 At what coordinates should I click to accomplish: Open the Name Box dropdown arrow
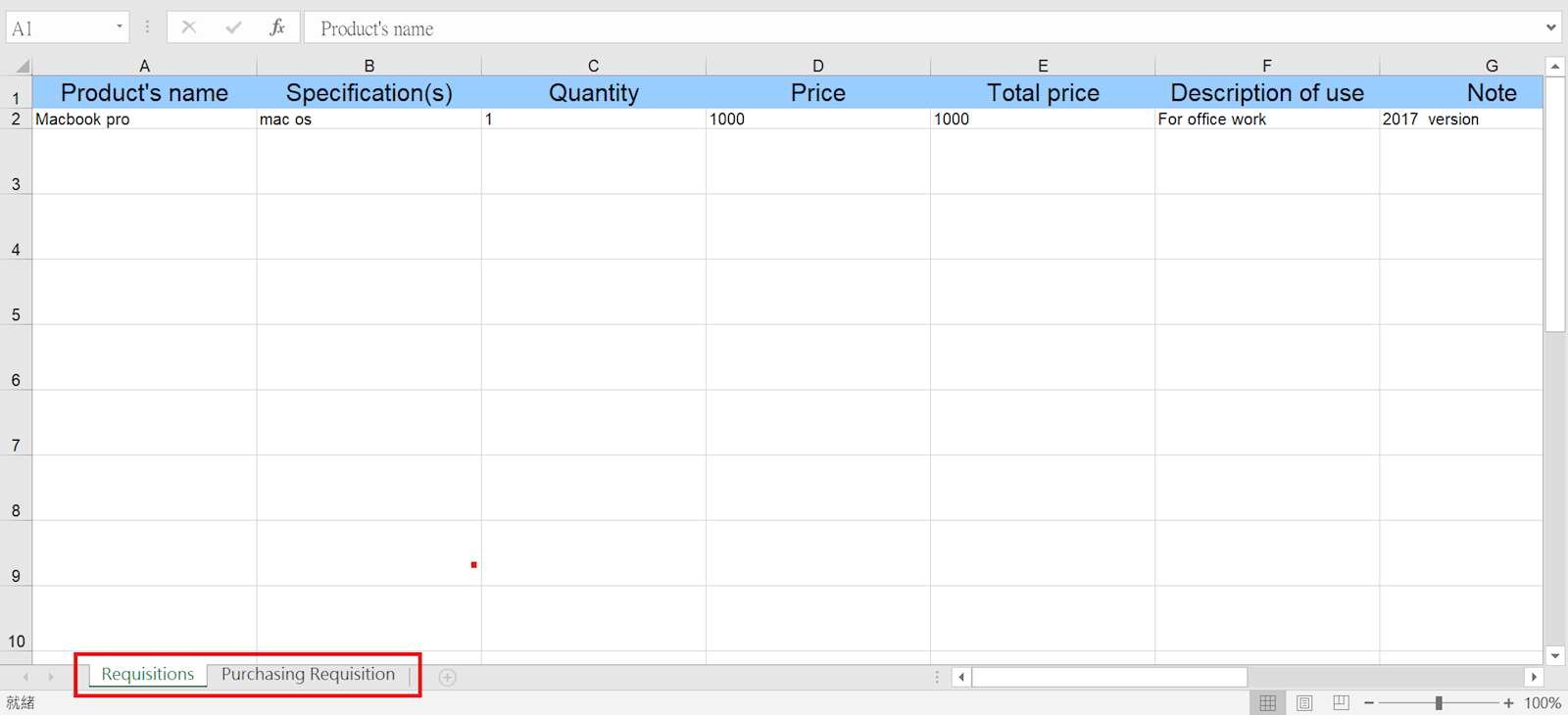coord(120,26)
